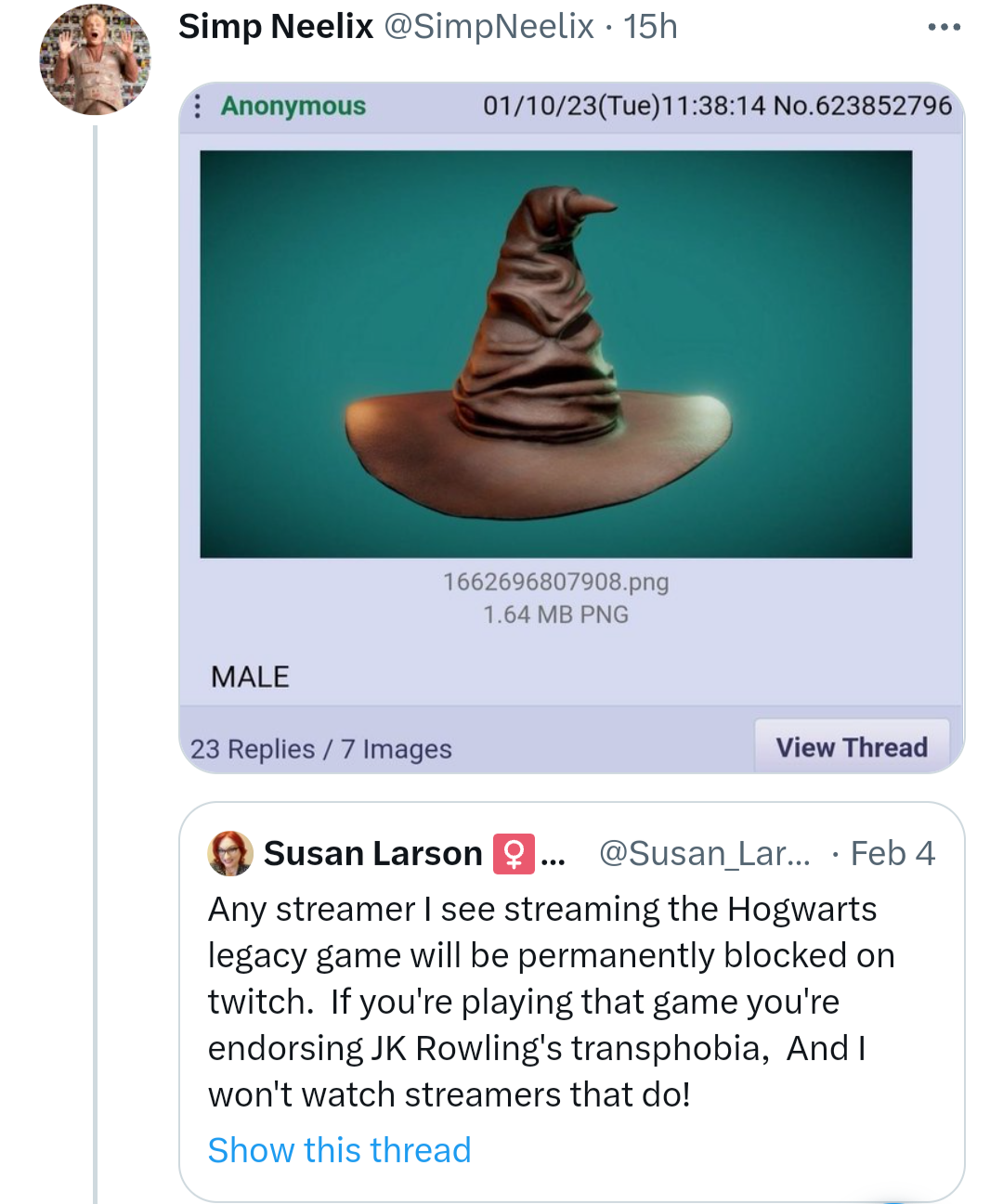Open the sorting hat image
Screen dimensions: 1003x1204
coord(555,354)
